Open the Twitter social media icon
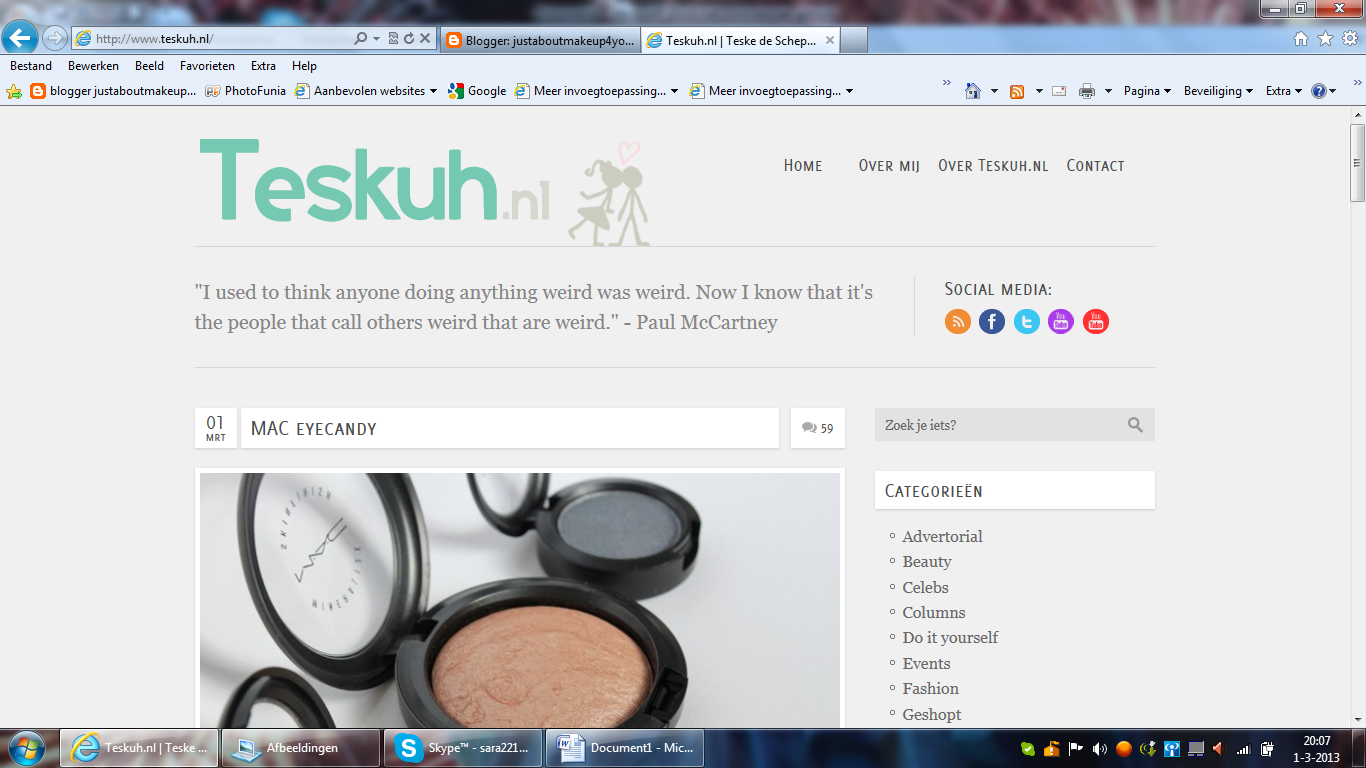 [x=1027, y=321]
